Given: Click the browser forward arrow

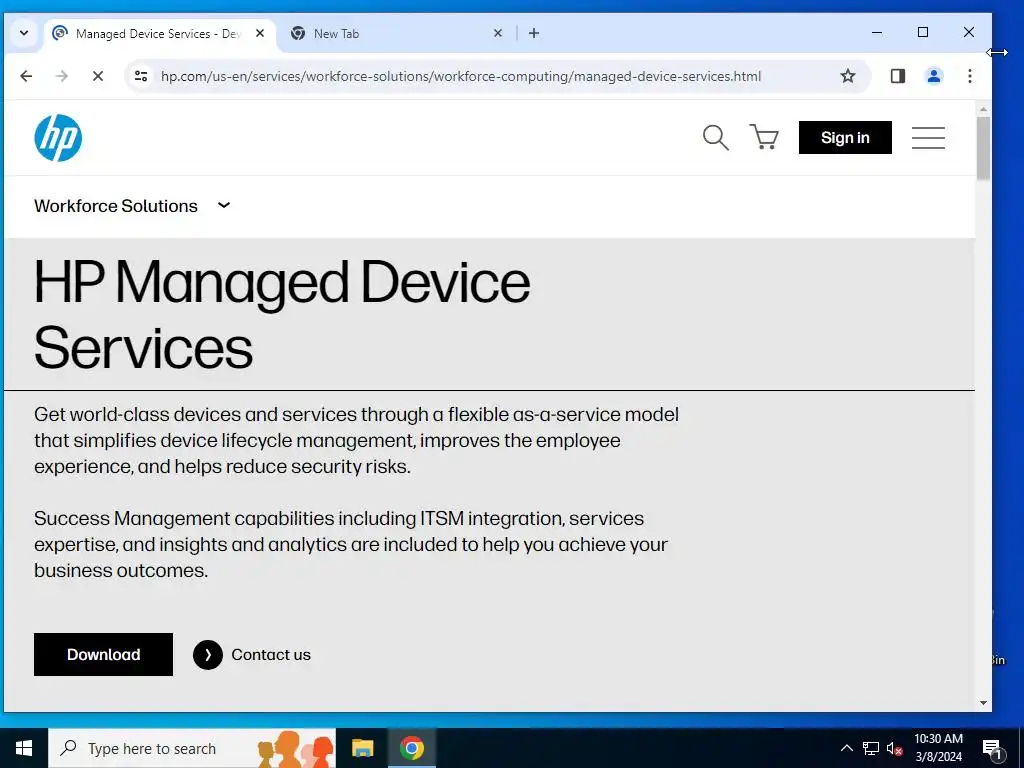Looking at the screenshot, I should [62, 76].
